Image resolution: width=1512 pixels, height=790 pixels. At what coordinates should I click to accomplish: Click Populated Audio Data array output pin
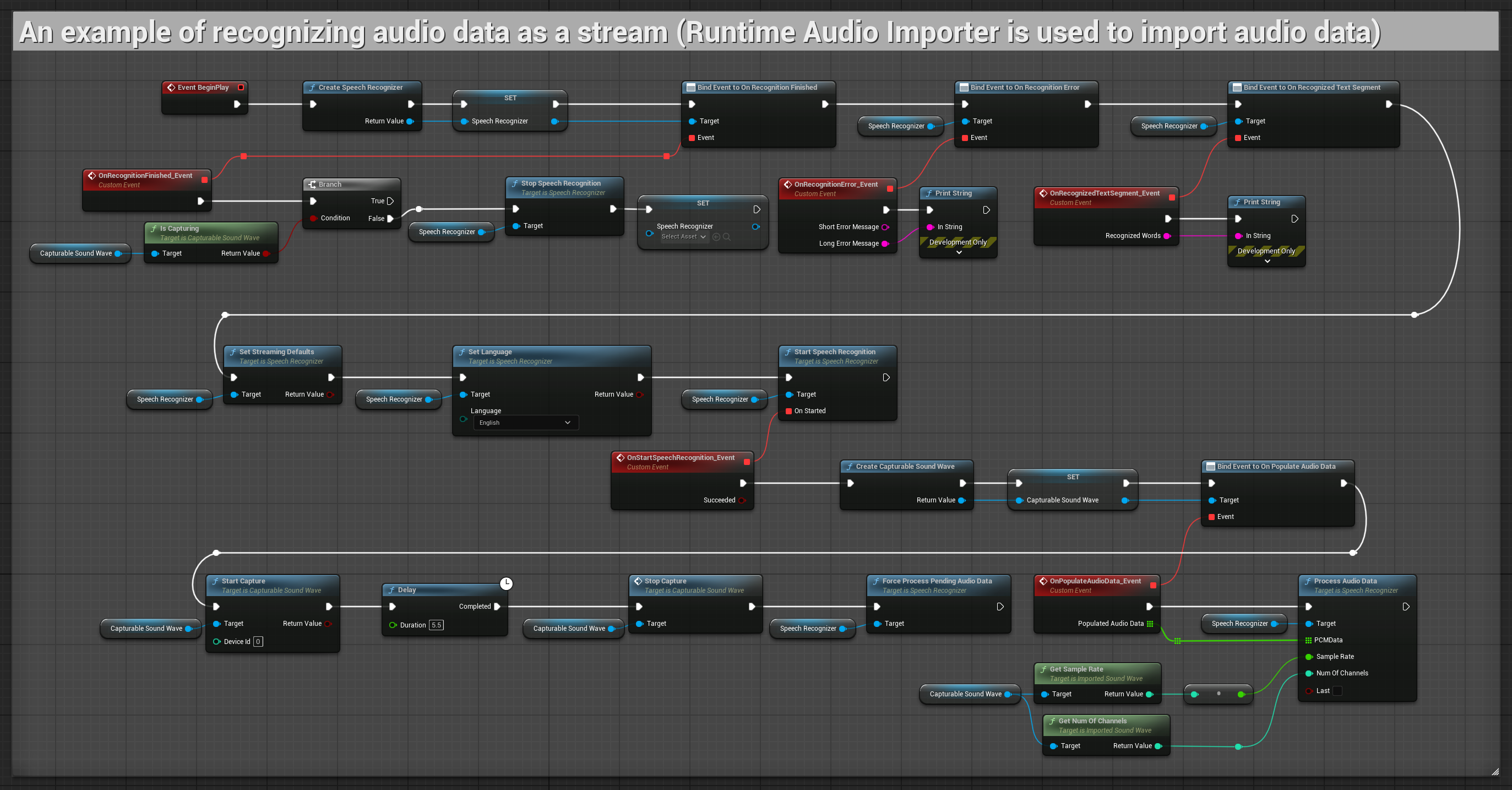(1150, 624)
